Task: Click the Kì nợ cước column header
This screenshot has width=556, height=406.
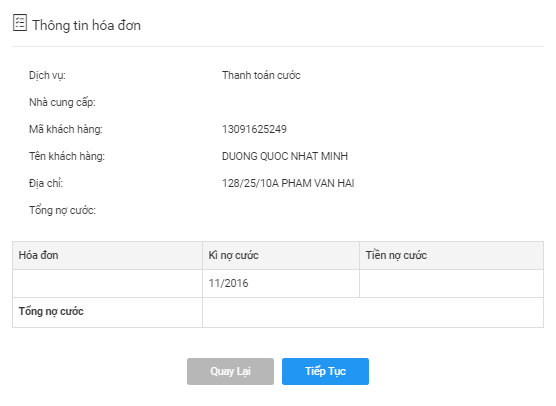Action: click(x=281, y=255)
